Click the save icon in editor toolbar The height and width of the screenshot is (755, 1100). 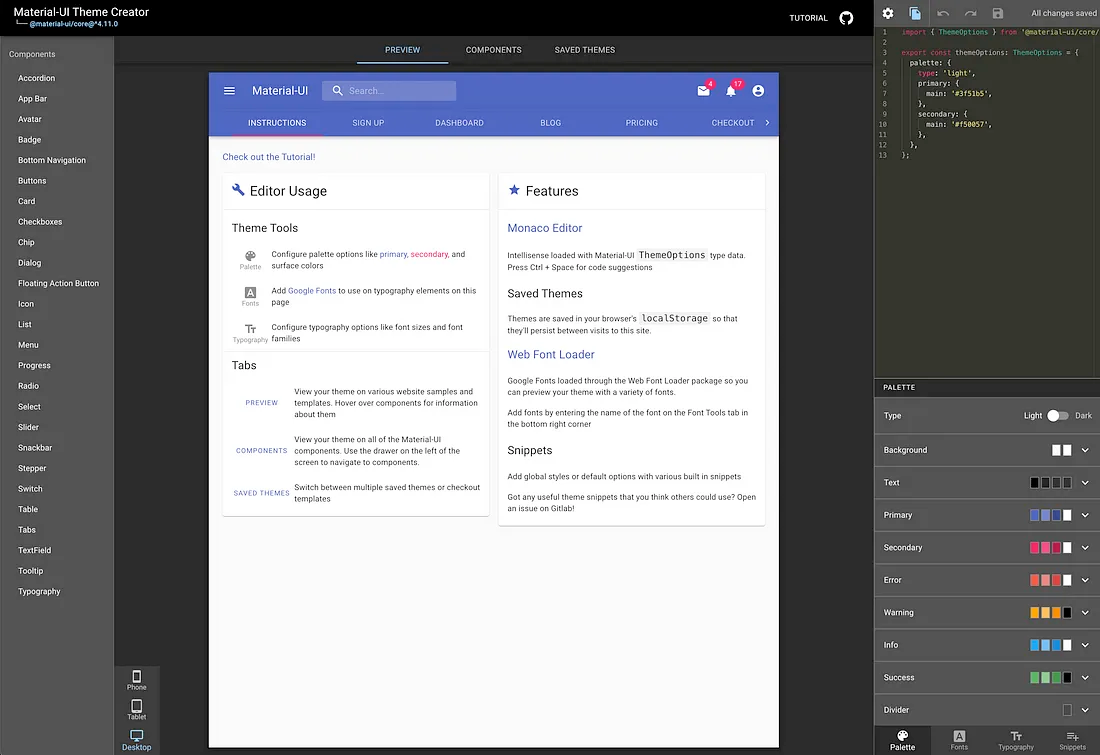(997, 13)
